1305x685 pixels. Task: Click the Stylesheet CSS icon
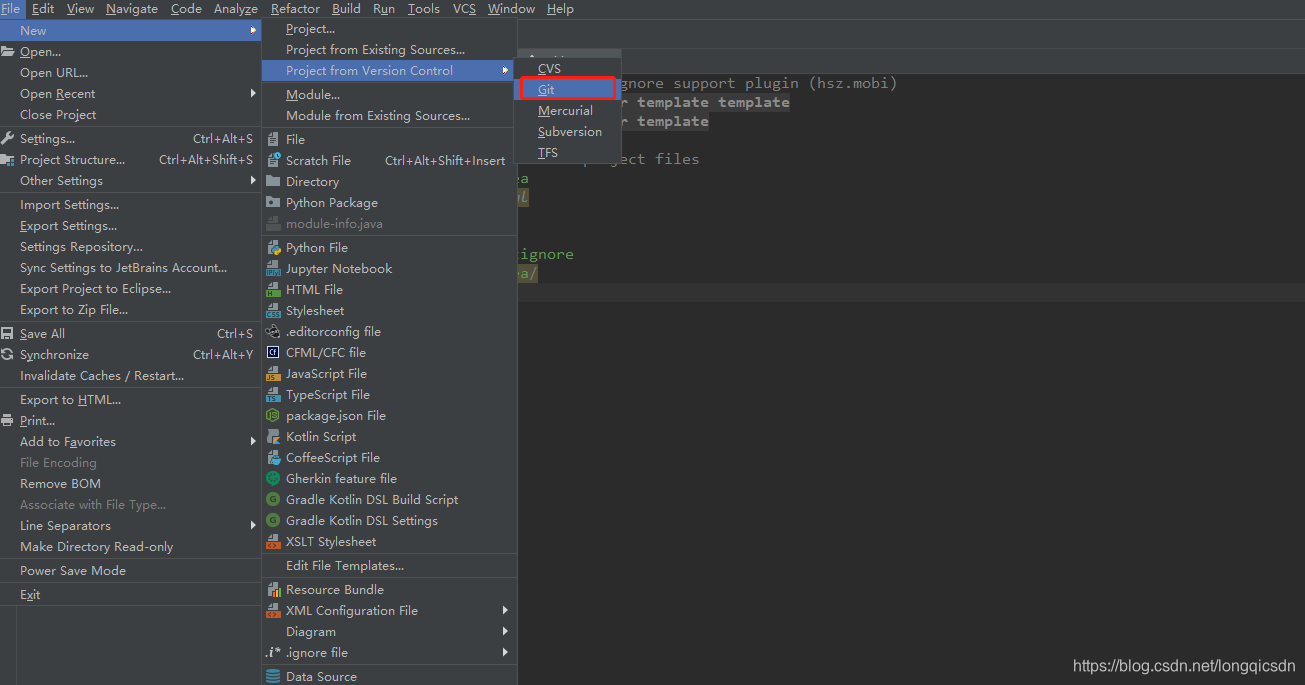point(273,311)
